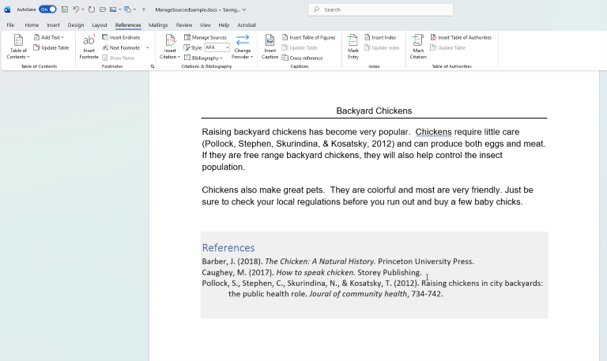Expand the document name dropdown chevron
This screenshot has height=361, width=607.
point(244,10)
